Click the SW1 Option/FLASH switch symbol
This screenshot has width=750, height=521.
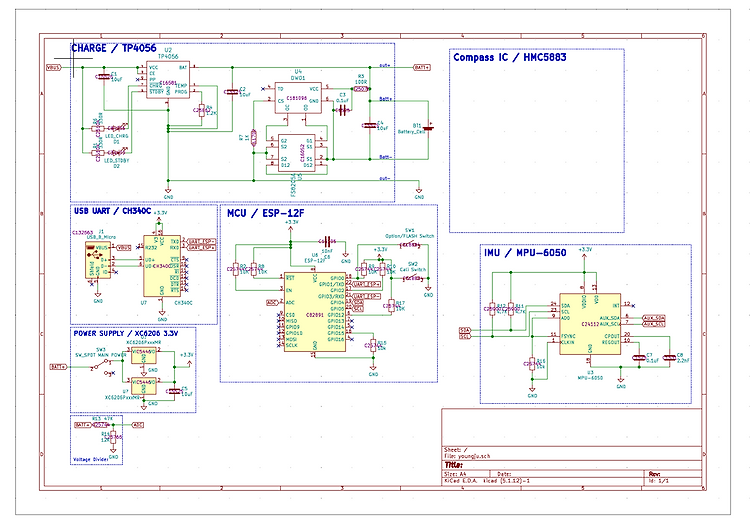410,245
